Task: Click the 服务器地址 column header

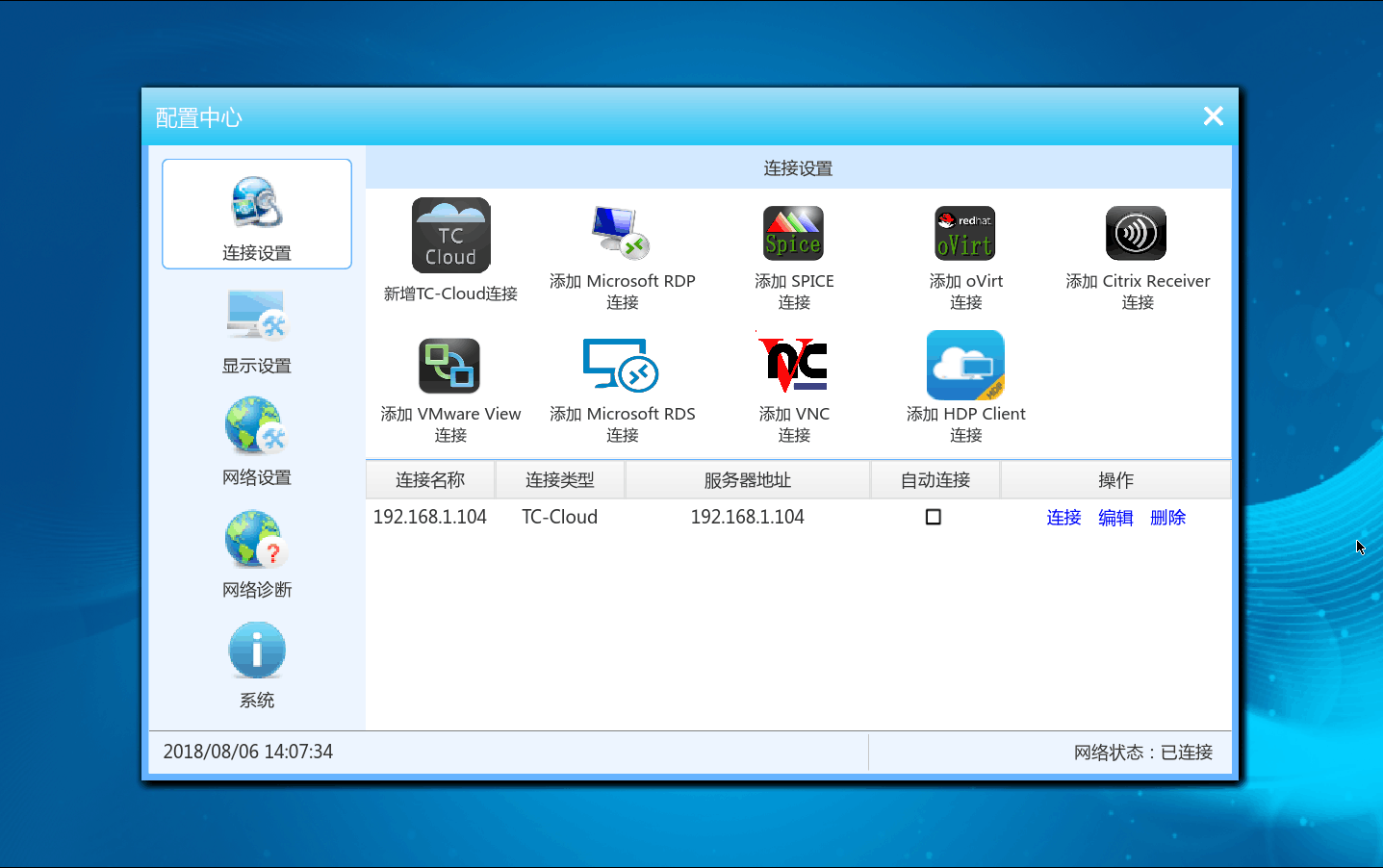Action: [748, 480]
